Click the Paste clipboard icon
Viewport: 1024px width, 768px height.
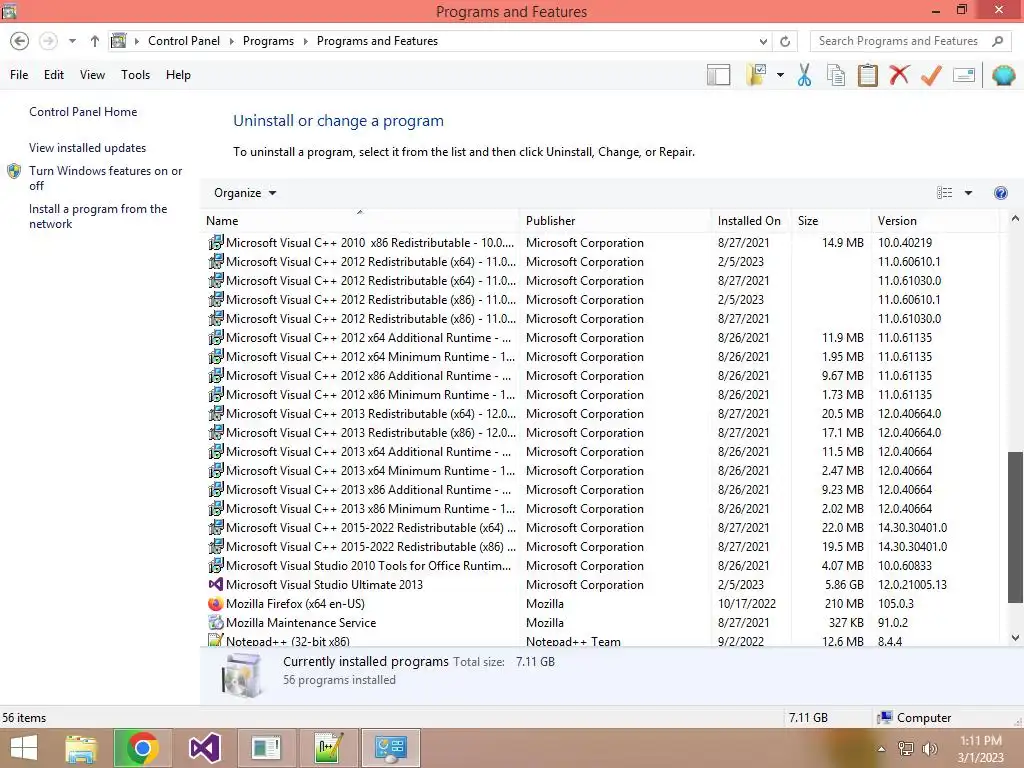point(868,75)
